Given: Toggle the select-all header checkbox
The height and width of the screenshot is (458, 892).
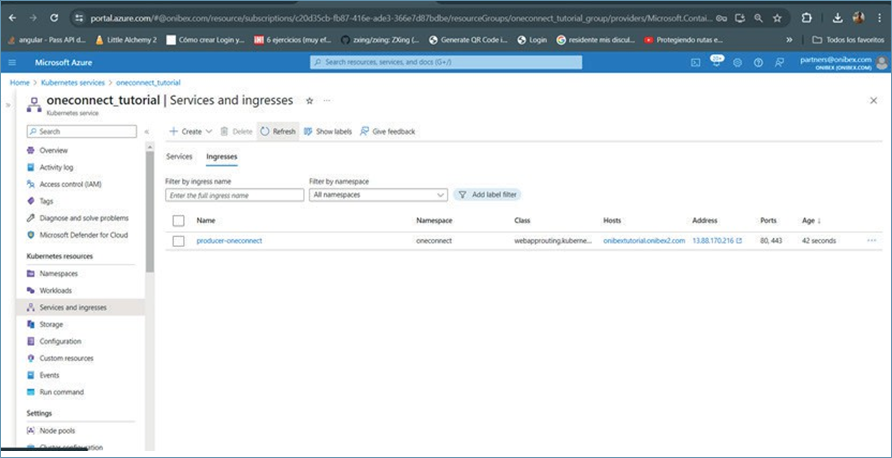Looking at the screenshot, I should [x=179, y=221].
